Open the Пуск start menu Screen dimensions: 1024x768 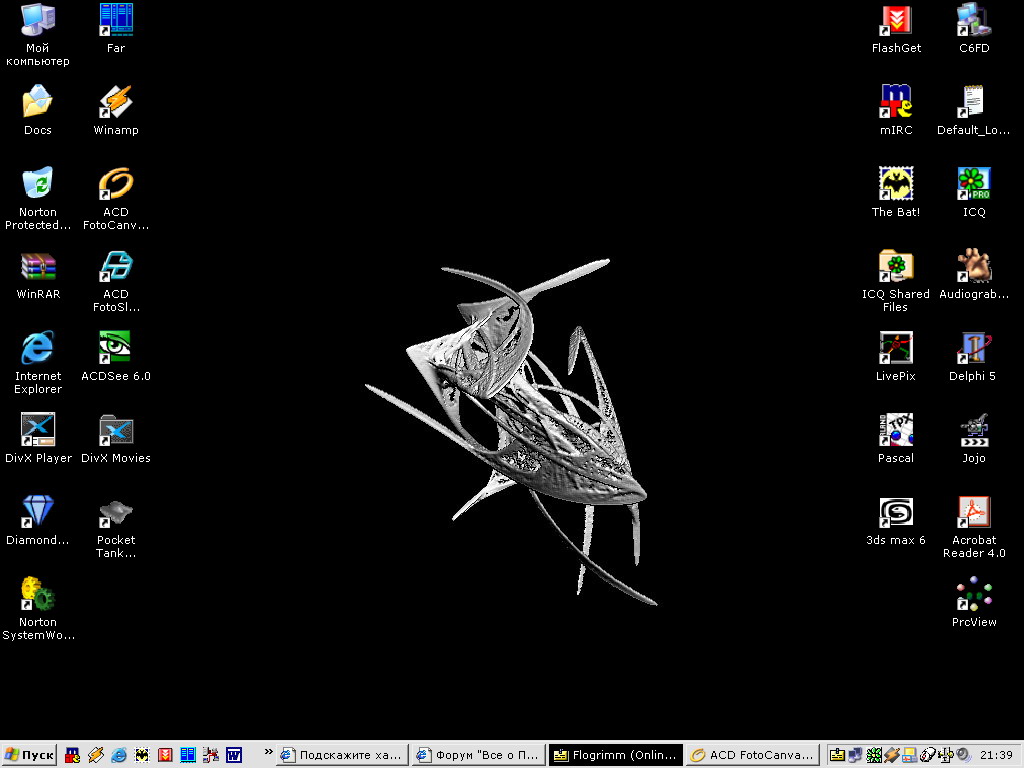(x=30, y=755)
